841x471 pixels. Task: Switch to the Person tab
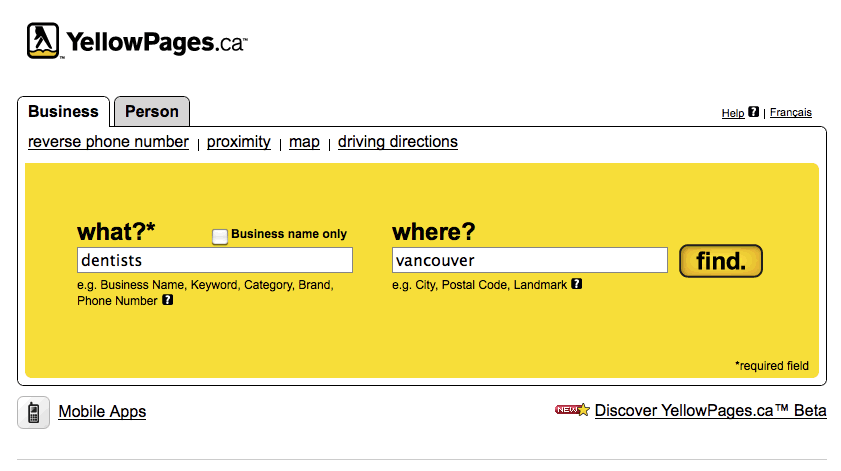point(152,111)
